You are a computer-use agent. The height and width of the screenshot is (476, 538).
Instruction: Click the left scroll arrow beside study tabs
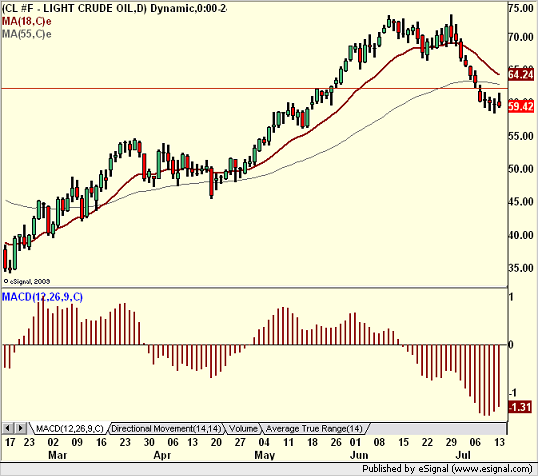(x=8, y=428)
